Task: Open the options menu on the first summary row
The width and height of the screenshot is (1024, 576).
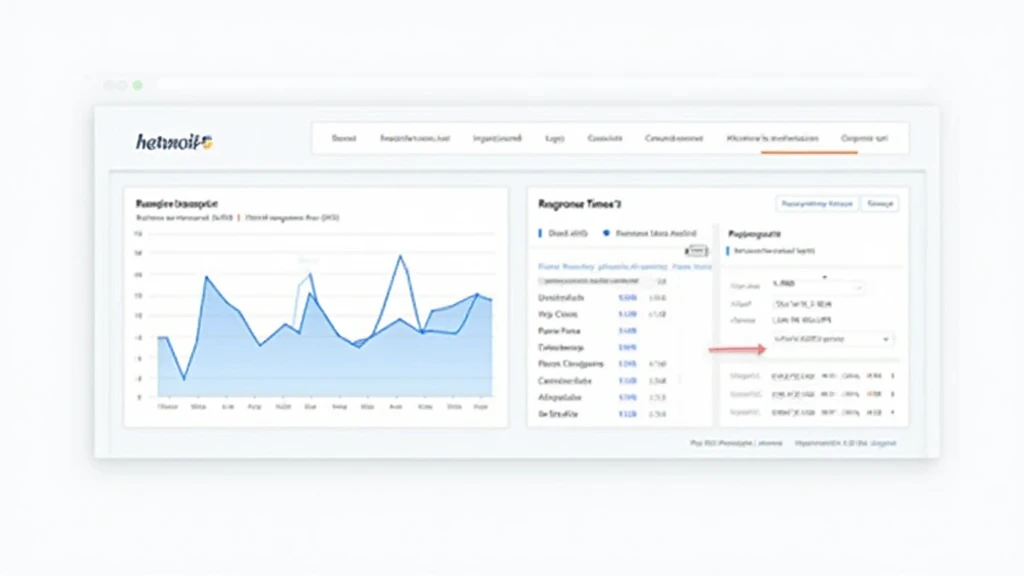Action: 892,376
